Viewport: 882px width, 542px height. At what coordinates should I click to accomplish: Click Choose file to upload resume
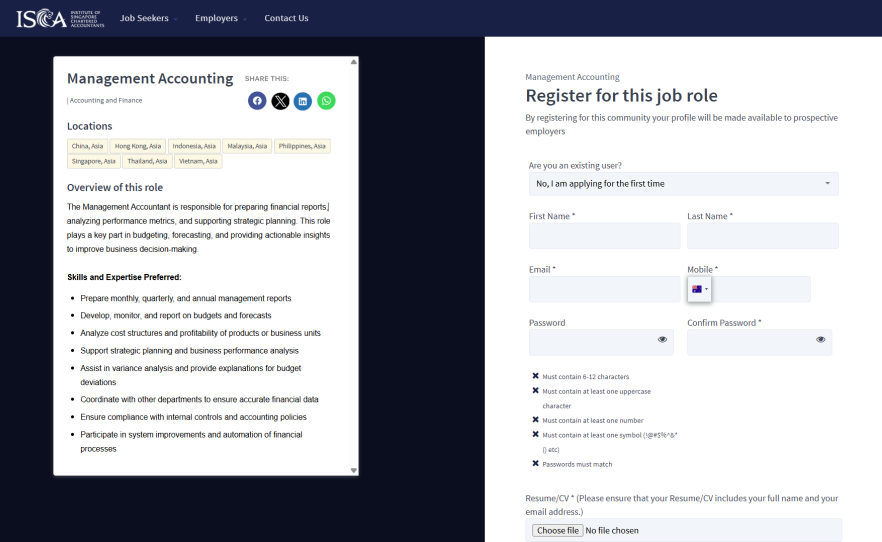click(557, 530)
